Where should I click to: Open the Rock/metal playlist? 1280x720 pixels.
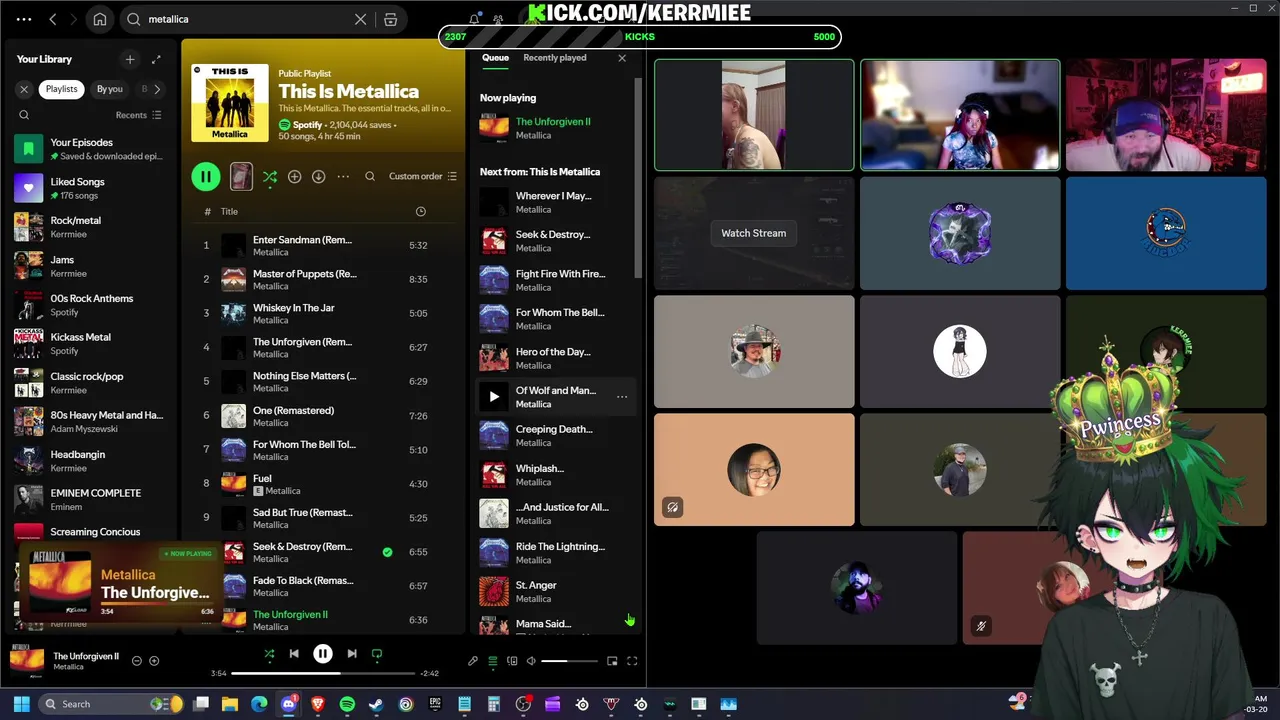coord(90,227)
